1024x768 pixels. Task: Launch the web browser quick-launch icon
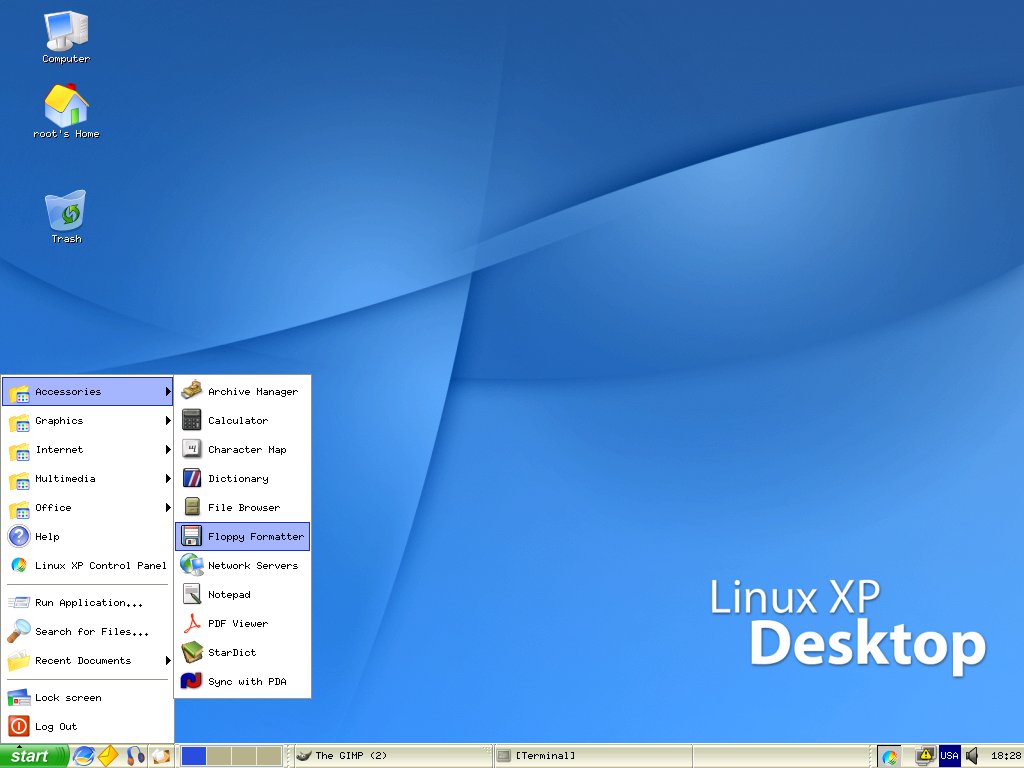84,756
